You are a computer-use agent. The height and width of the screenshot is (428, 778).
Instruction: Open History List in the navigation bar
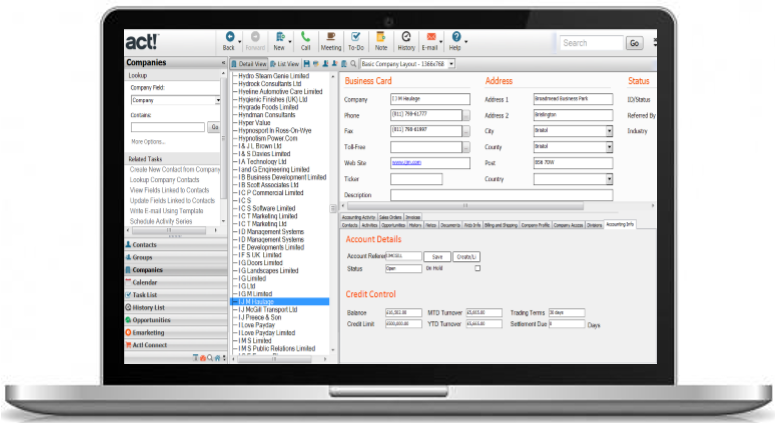click(176, 307)
